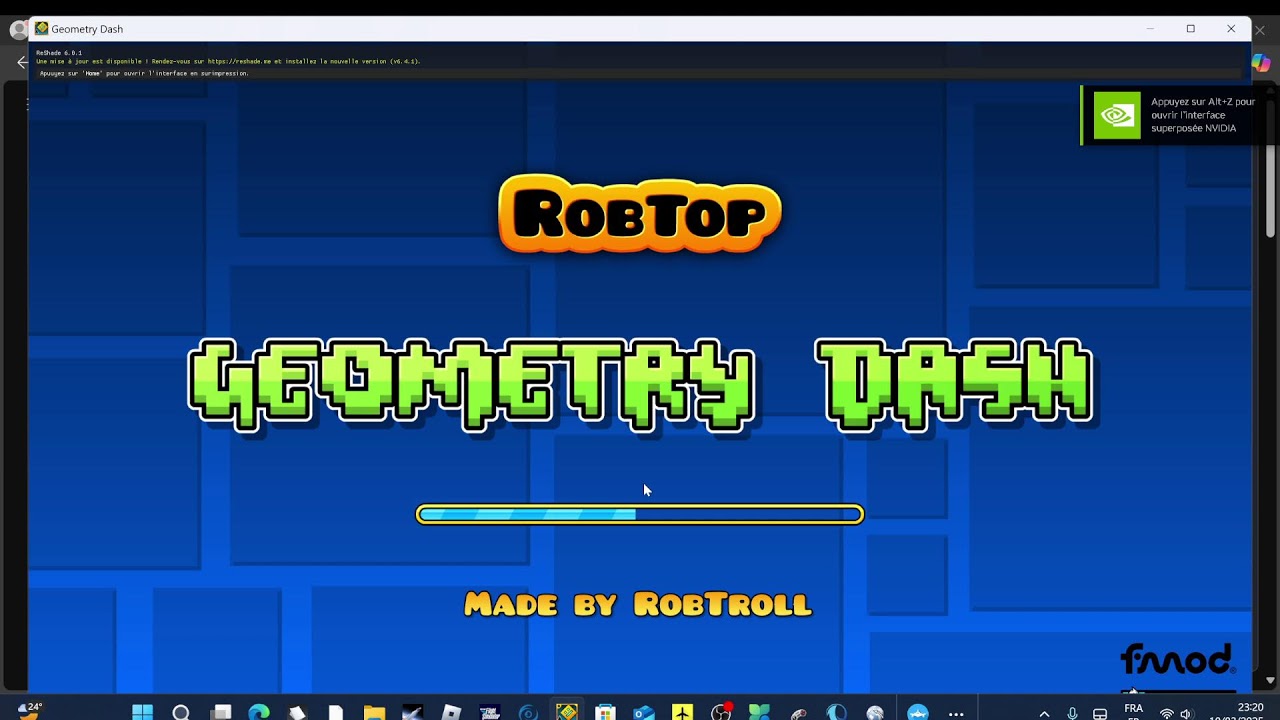The width and height of the screenshot is (1280, 720).
Task: Open the taskbar overflow three-dots menu
Action: (956, 714)
